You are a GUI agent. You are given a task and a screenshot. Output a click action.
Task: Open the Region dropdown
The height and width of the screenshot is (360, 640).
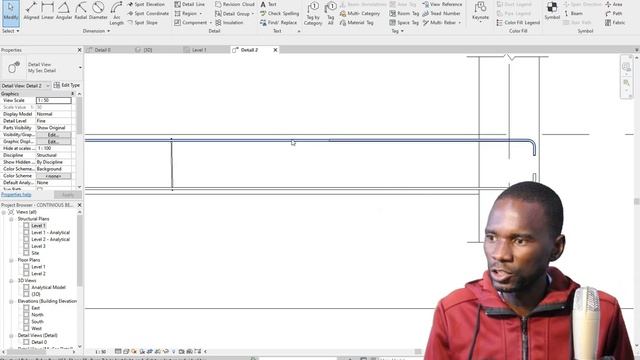200,13
